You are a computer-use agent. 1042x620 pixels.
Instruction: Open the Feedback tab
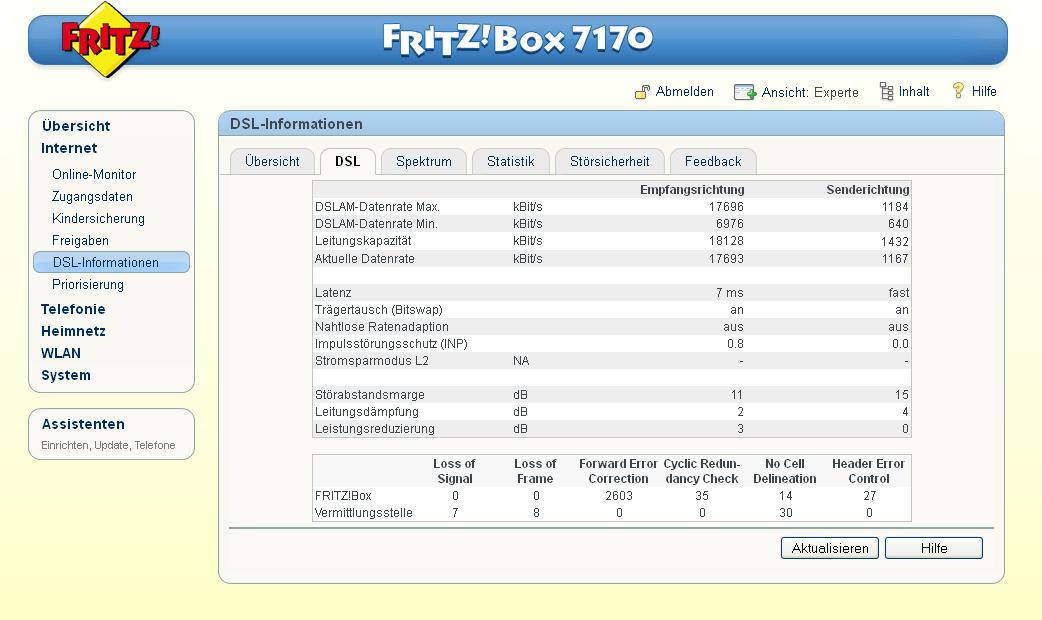712,161
